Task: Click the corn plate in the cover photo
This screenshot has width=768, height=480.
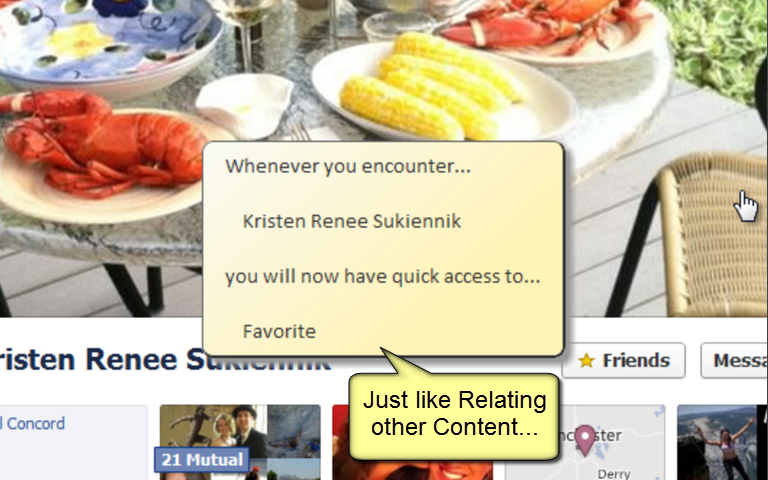Action: 443,92
